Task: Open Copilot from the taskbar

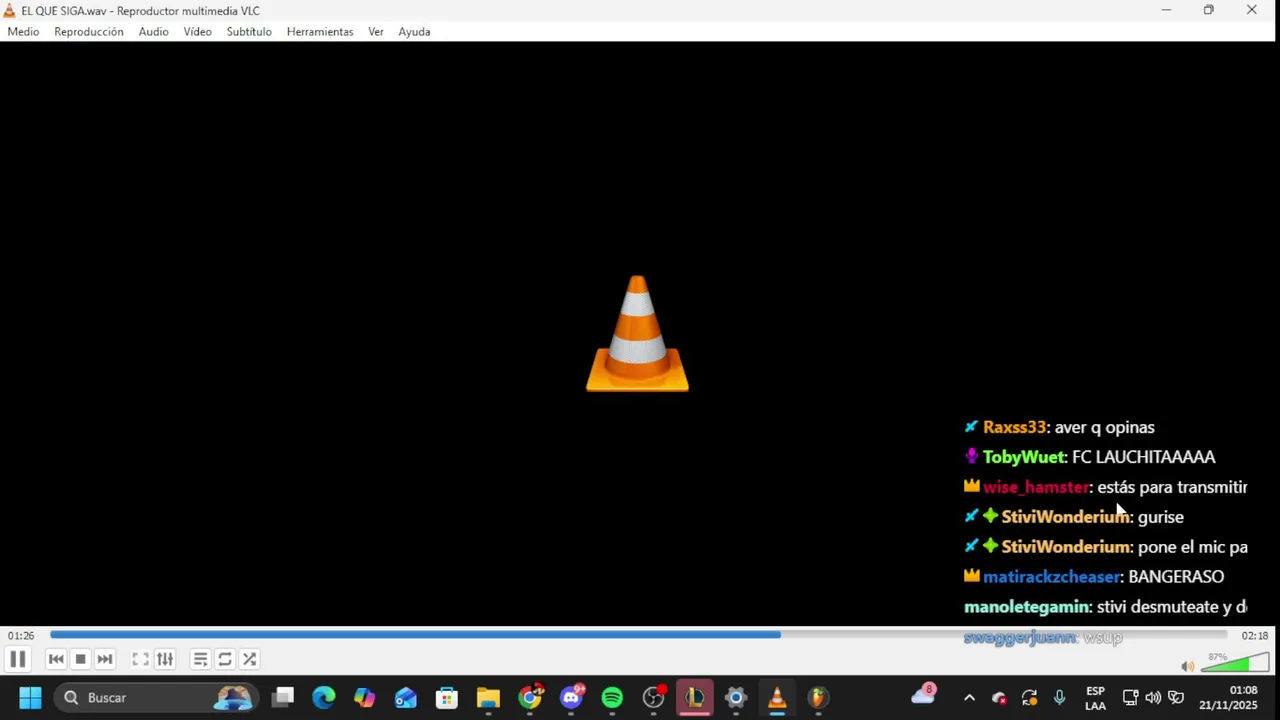Action: click(x=364, y=698)
